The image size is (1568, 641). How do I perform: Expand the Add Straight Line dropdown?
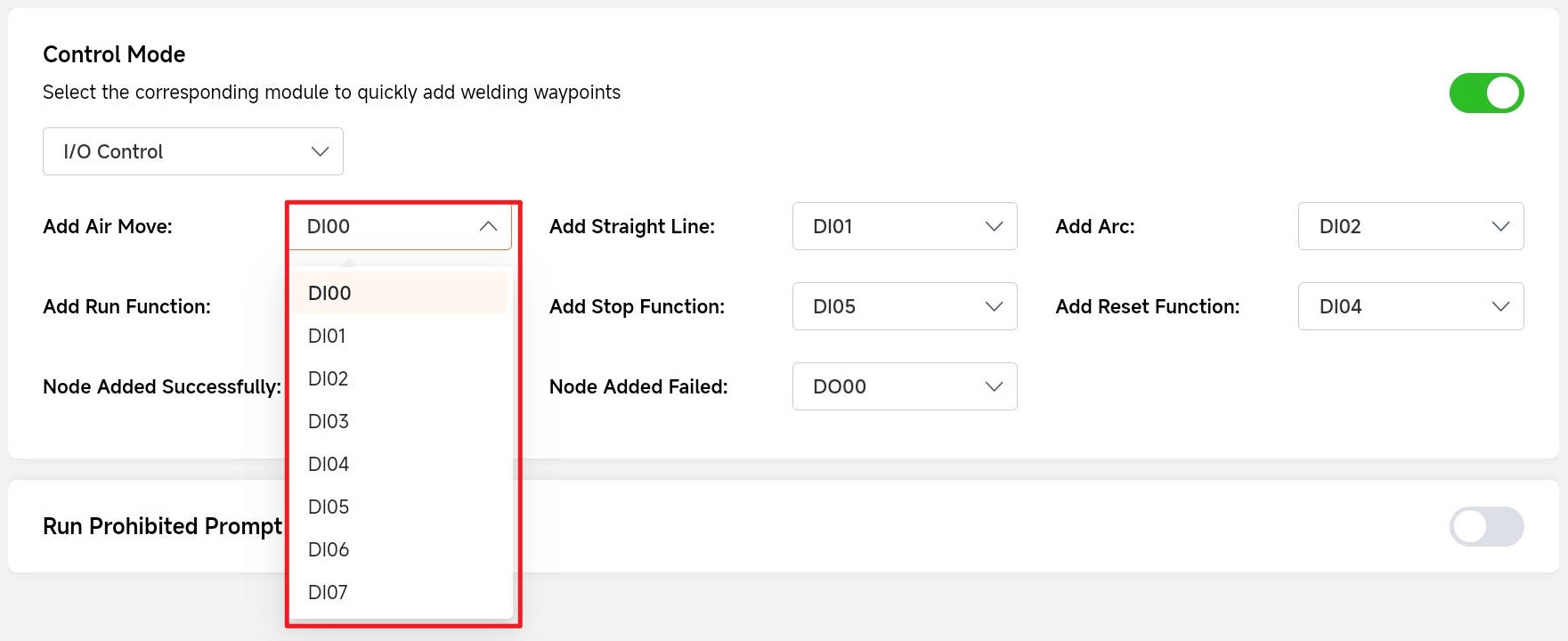[x=904, y=226]
